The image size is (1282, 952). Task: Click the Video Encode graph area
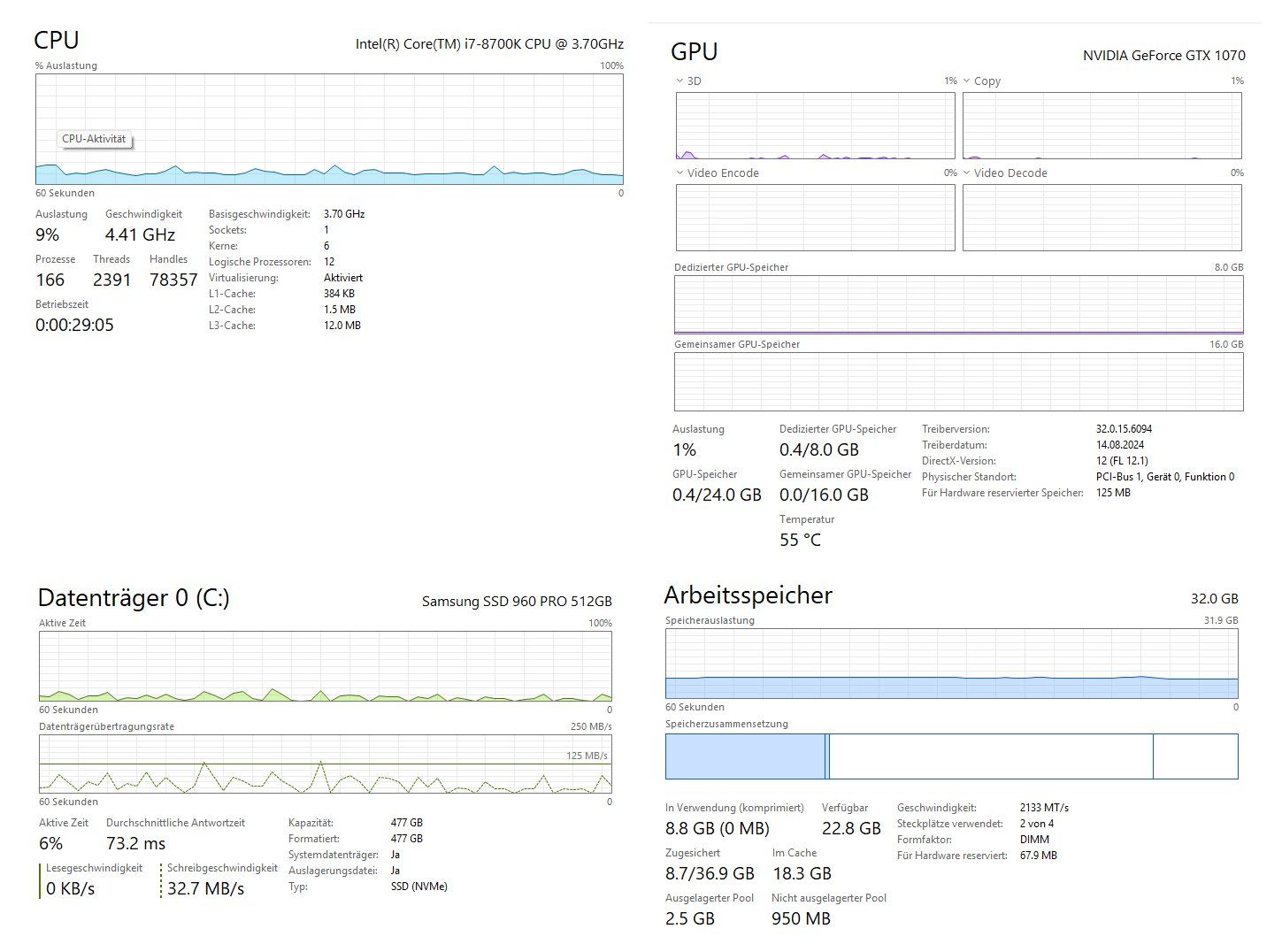(x=815, y=218)
